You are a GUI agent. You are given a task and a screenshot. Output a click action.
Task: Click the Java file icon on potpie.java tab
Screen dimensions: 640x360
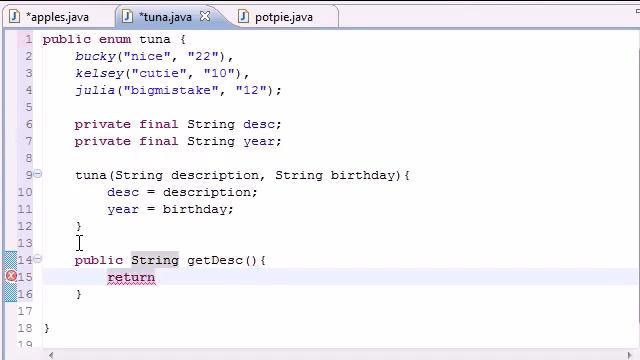(243, 17)
